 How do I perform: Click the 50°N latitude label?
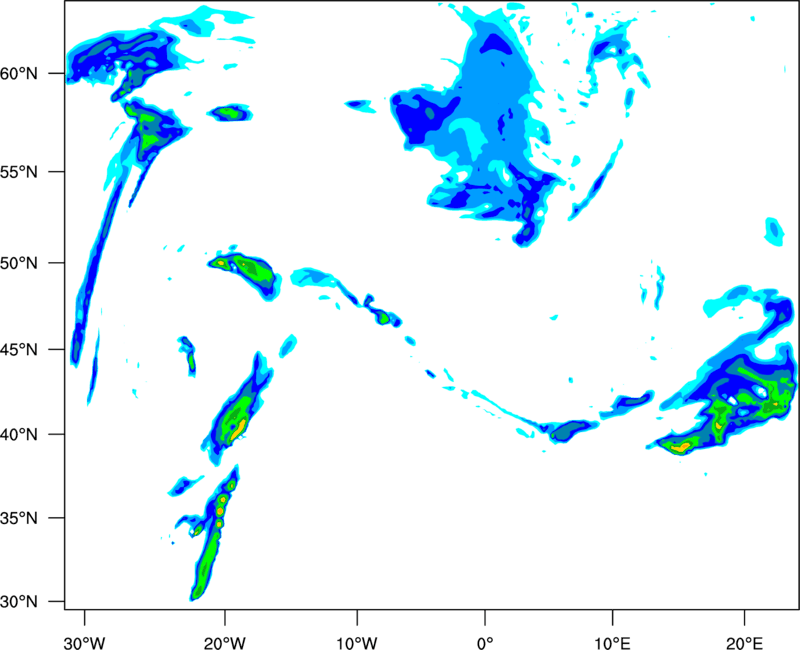pyautogui.click(x=19, y=263)
